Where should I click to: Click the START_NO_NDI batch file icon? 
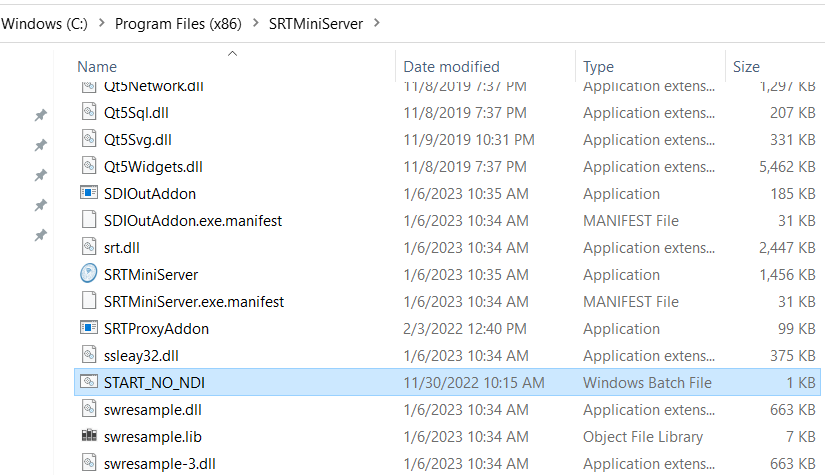[x=89, y=382]
